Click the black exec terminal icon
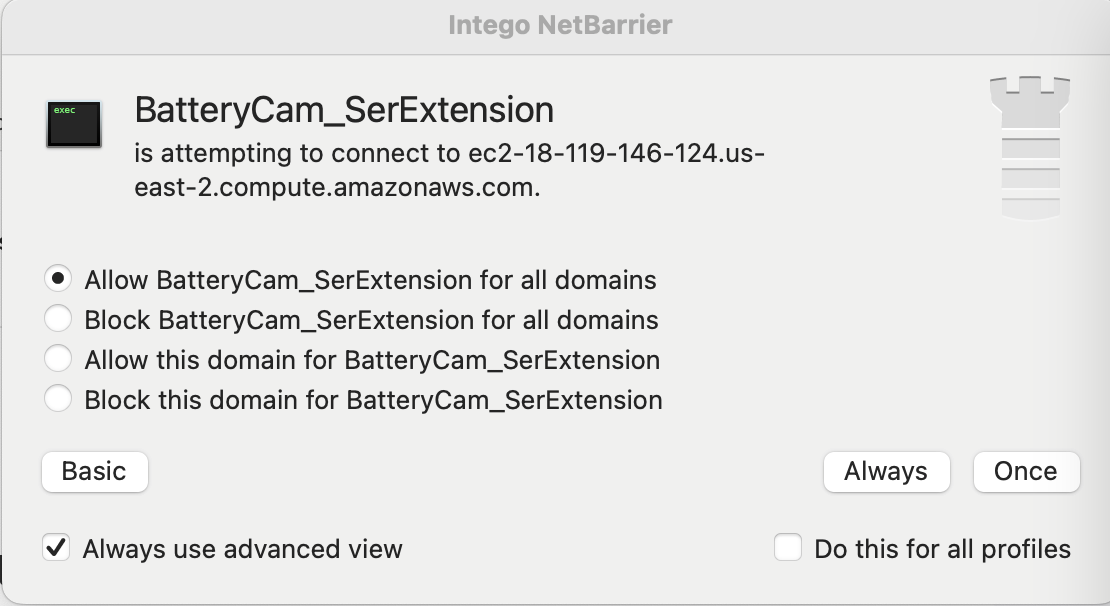 pos(73,124)
